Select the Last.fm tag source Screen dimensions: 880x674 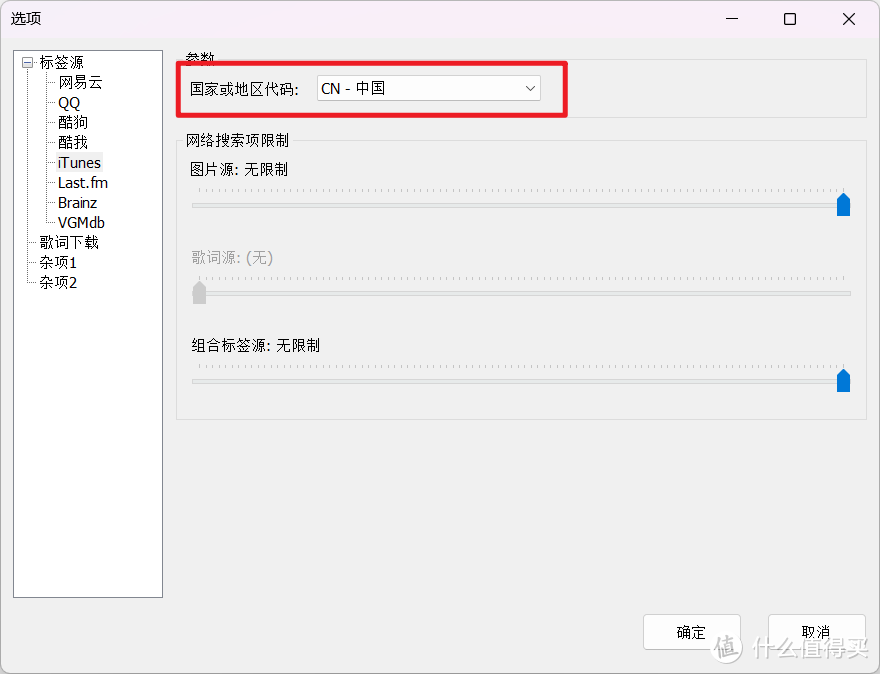[81, 182]
